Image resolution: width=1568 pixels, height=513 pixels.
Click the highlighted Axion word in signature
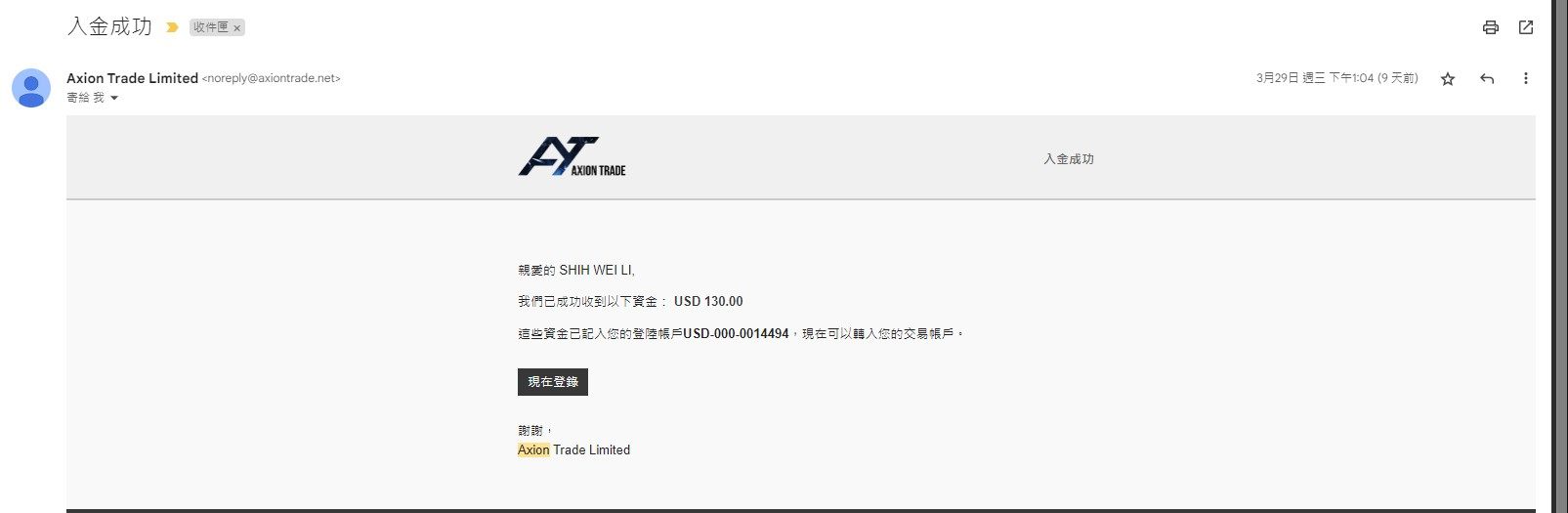click(533, 449)
